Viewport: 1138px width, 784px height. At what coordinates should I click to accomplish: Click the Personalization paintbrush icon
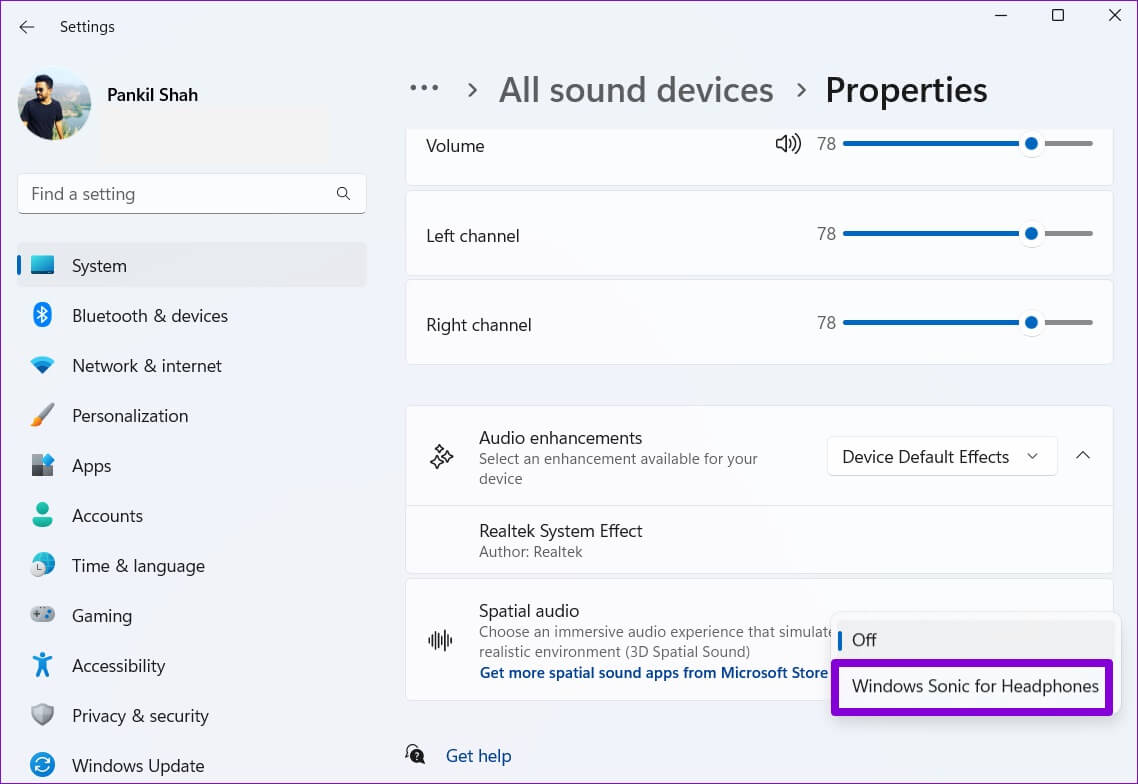(42, 415)
